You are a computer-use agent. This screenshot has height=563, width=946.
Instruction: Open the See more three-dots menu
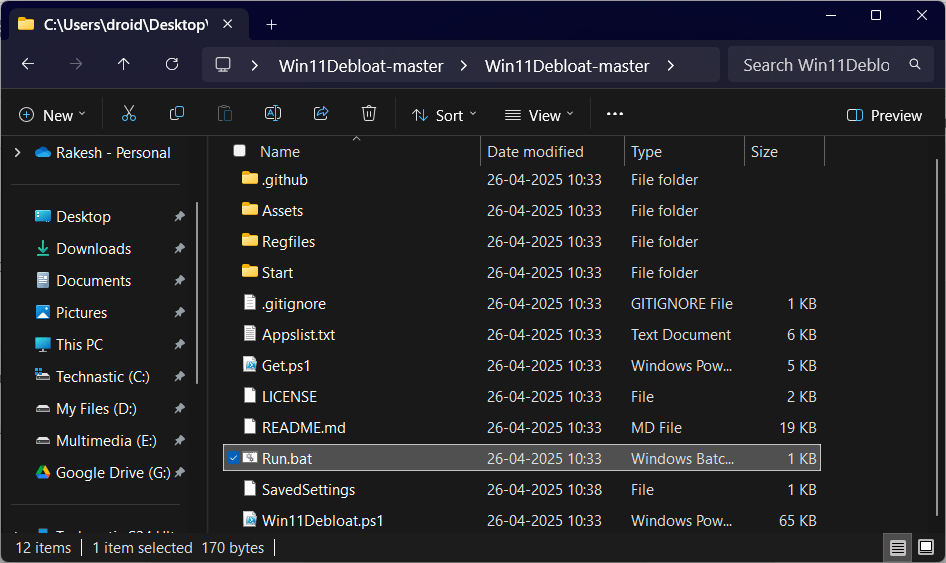[615, 114]
